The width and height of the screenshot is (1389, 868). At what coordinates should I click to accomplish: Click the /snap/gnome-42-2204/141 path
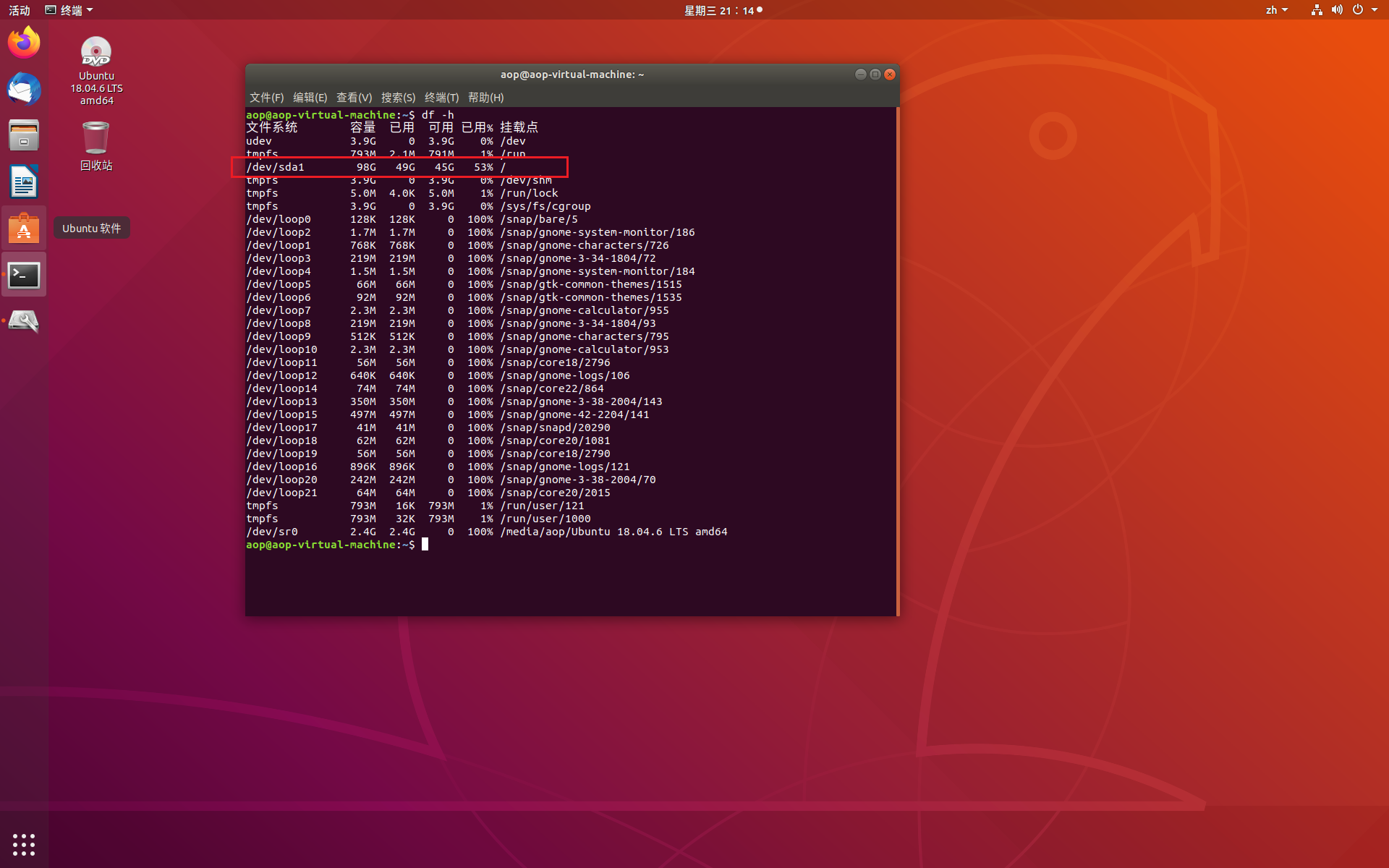(574, 414)
